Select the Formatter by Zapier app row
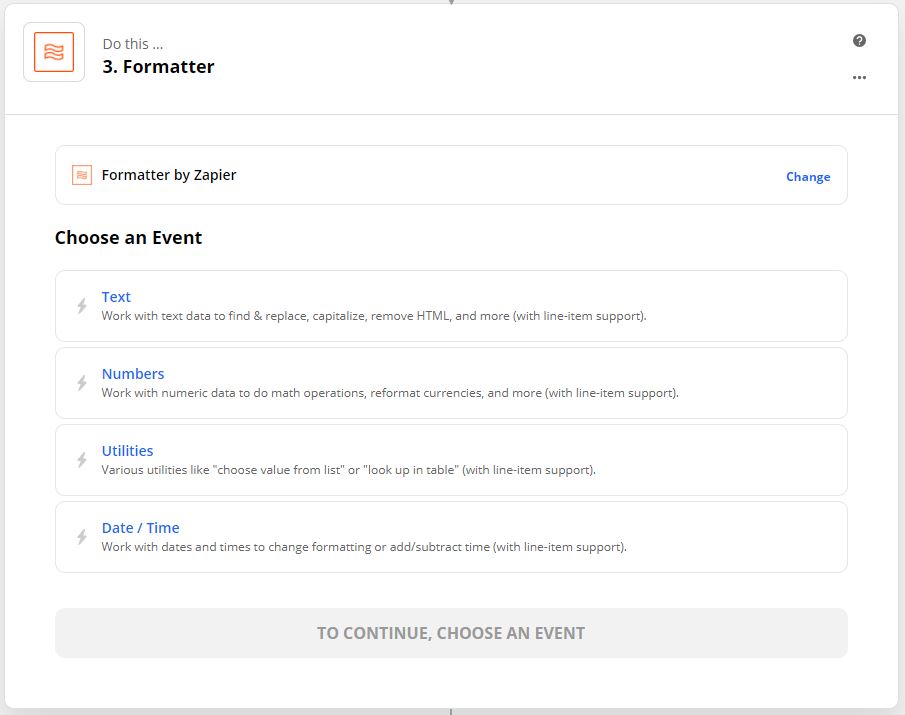The image size is (905, 715). (x=451, y=175)
